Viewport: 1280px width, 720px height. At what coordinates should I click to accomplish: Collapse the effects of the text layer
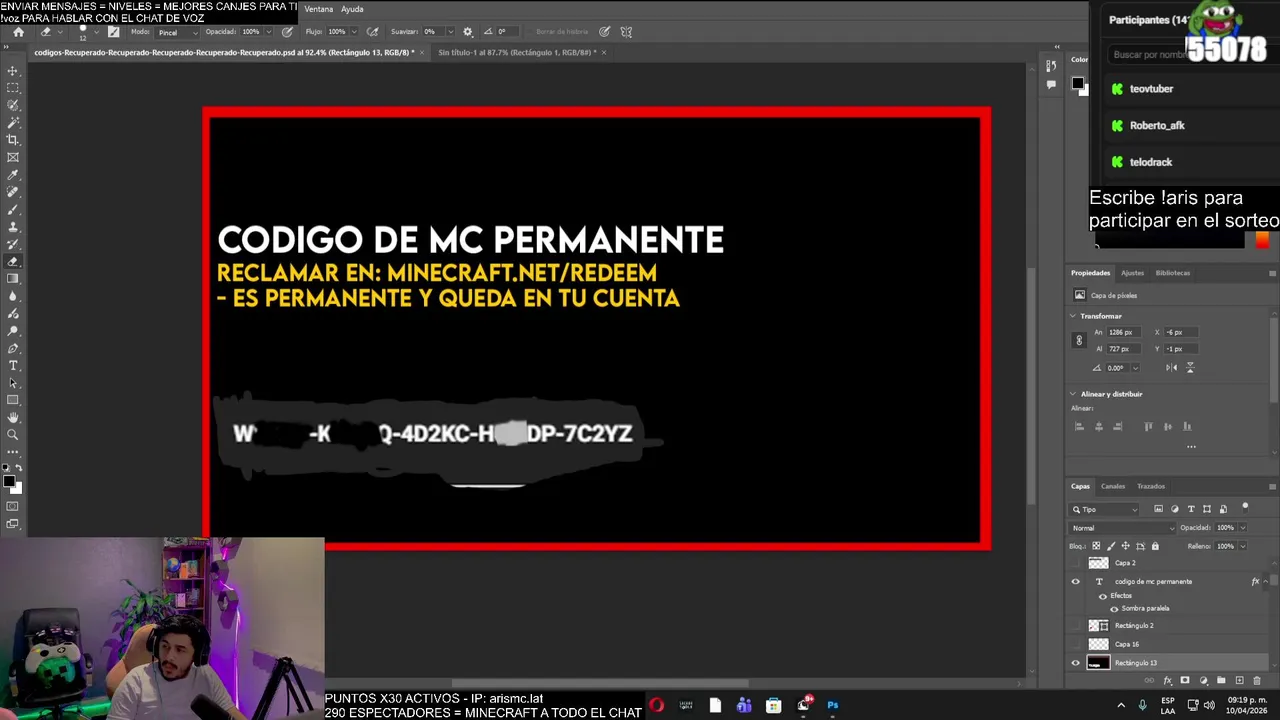coord(1265,581)
